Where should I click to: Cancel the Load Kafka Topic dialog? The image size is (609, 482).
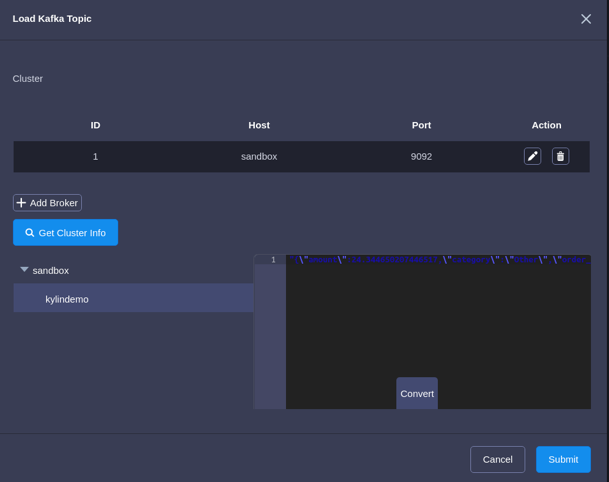click(x=497, y=459)
